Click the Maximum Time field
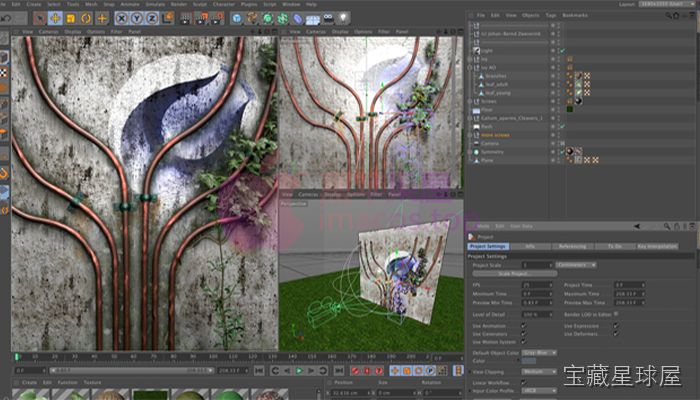This screenshot has width=700, height=400. 629,294
